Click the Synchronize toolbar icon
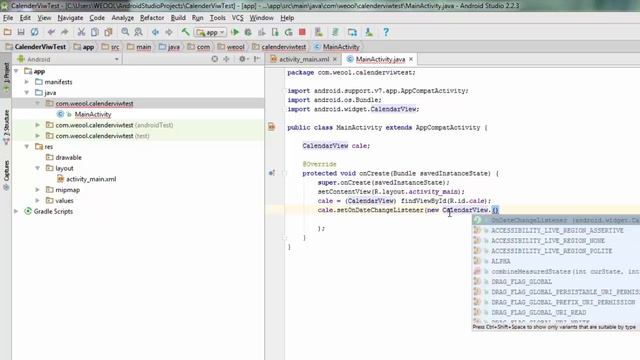The height and width of the screenshot is (360, 640). pos(35,32)
